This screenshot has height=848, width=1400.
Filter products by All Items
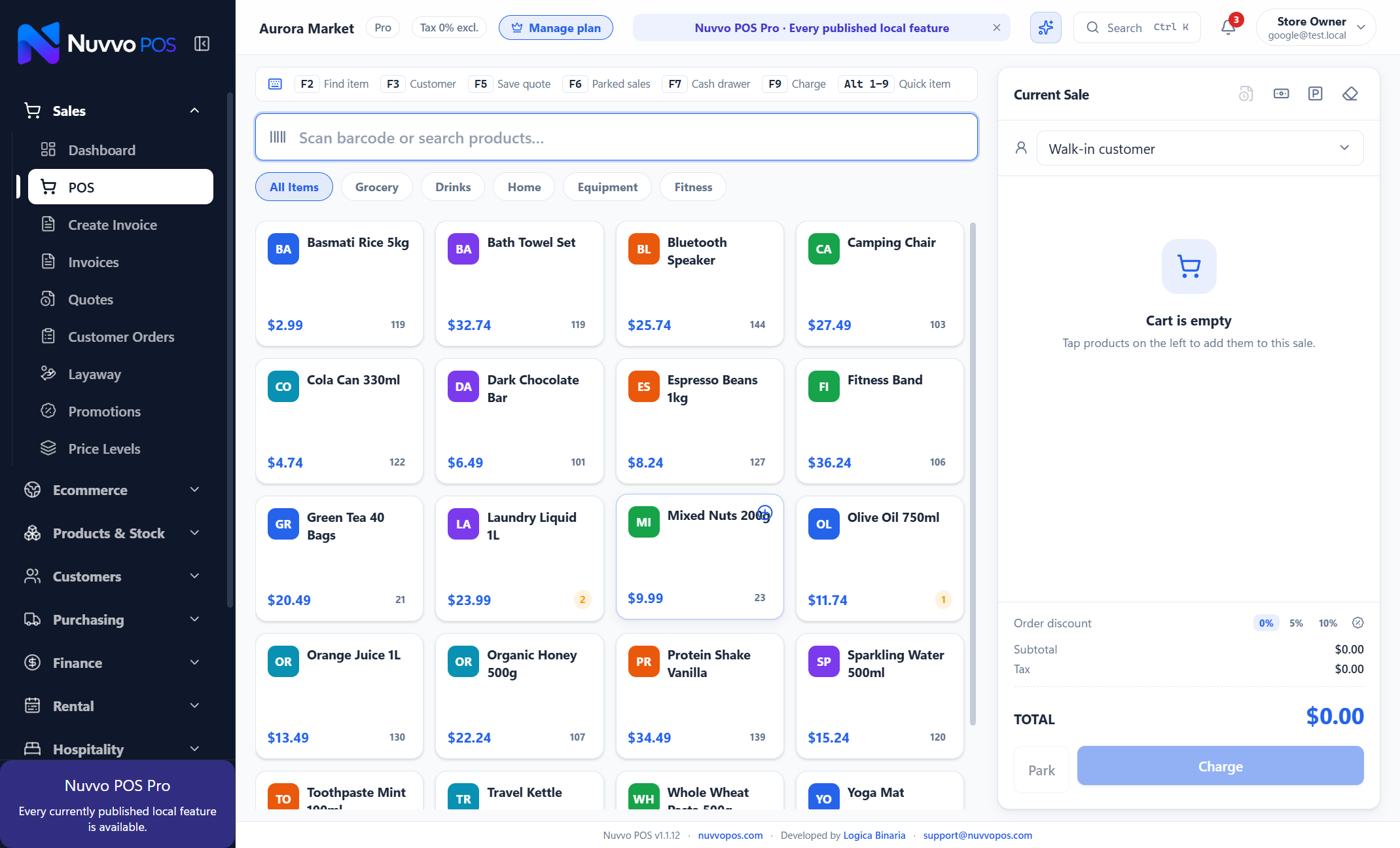tap(294, 187)
